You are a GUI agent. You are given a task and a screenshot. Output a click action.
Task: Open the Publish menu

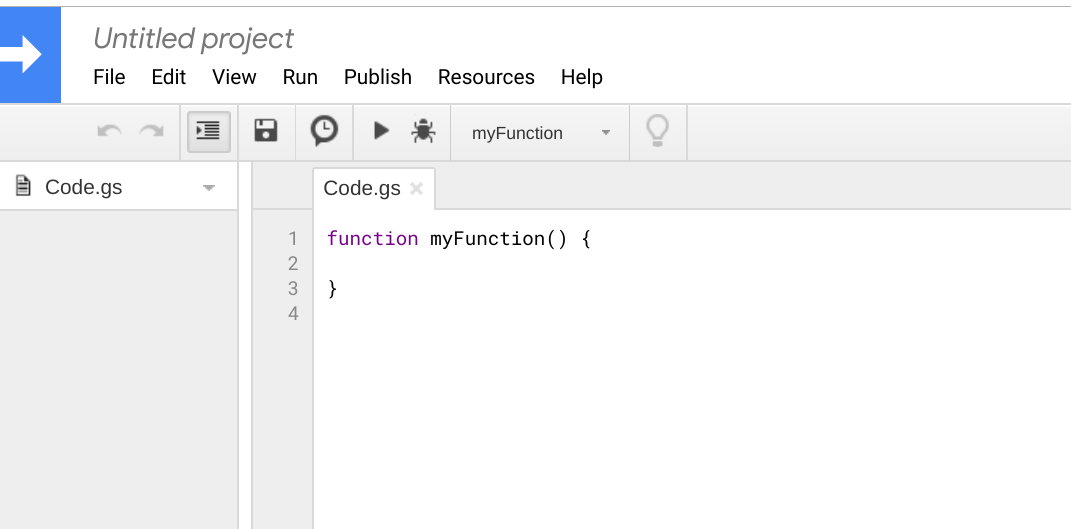click(377, 77)
